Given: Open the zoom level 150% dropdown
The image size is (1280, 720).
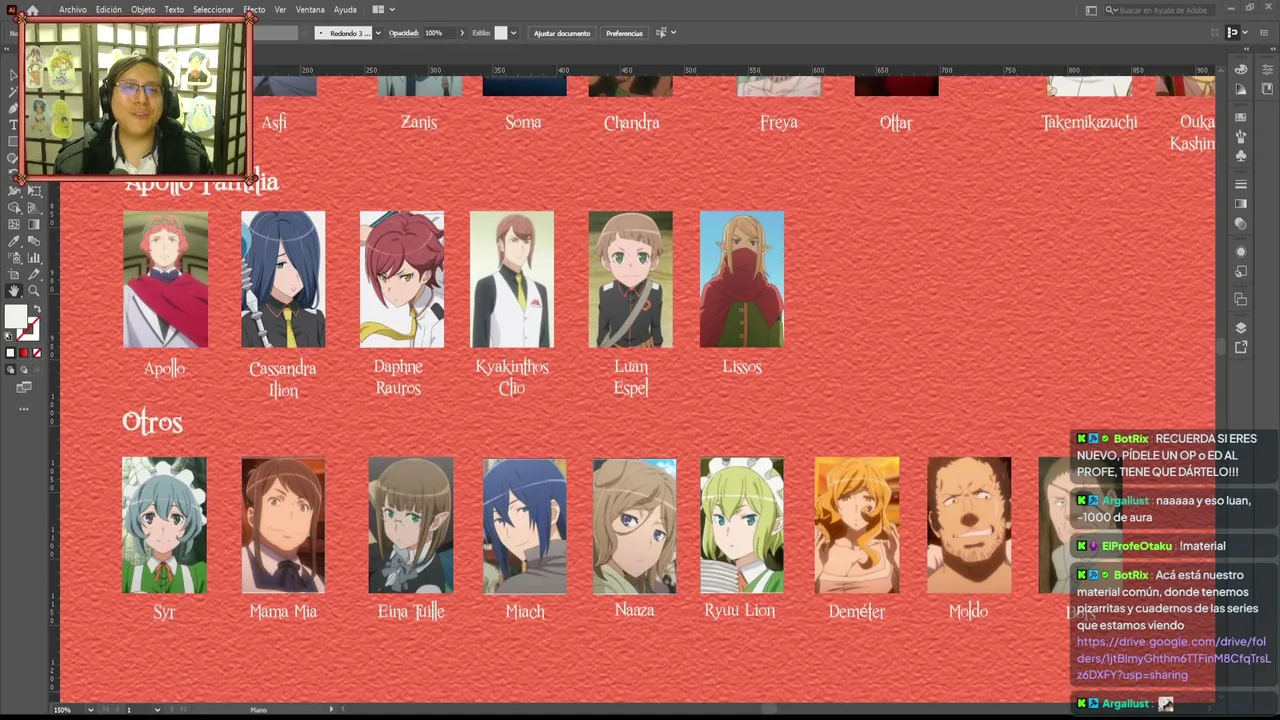Looking at the screenshot, I should (91, 710).
